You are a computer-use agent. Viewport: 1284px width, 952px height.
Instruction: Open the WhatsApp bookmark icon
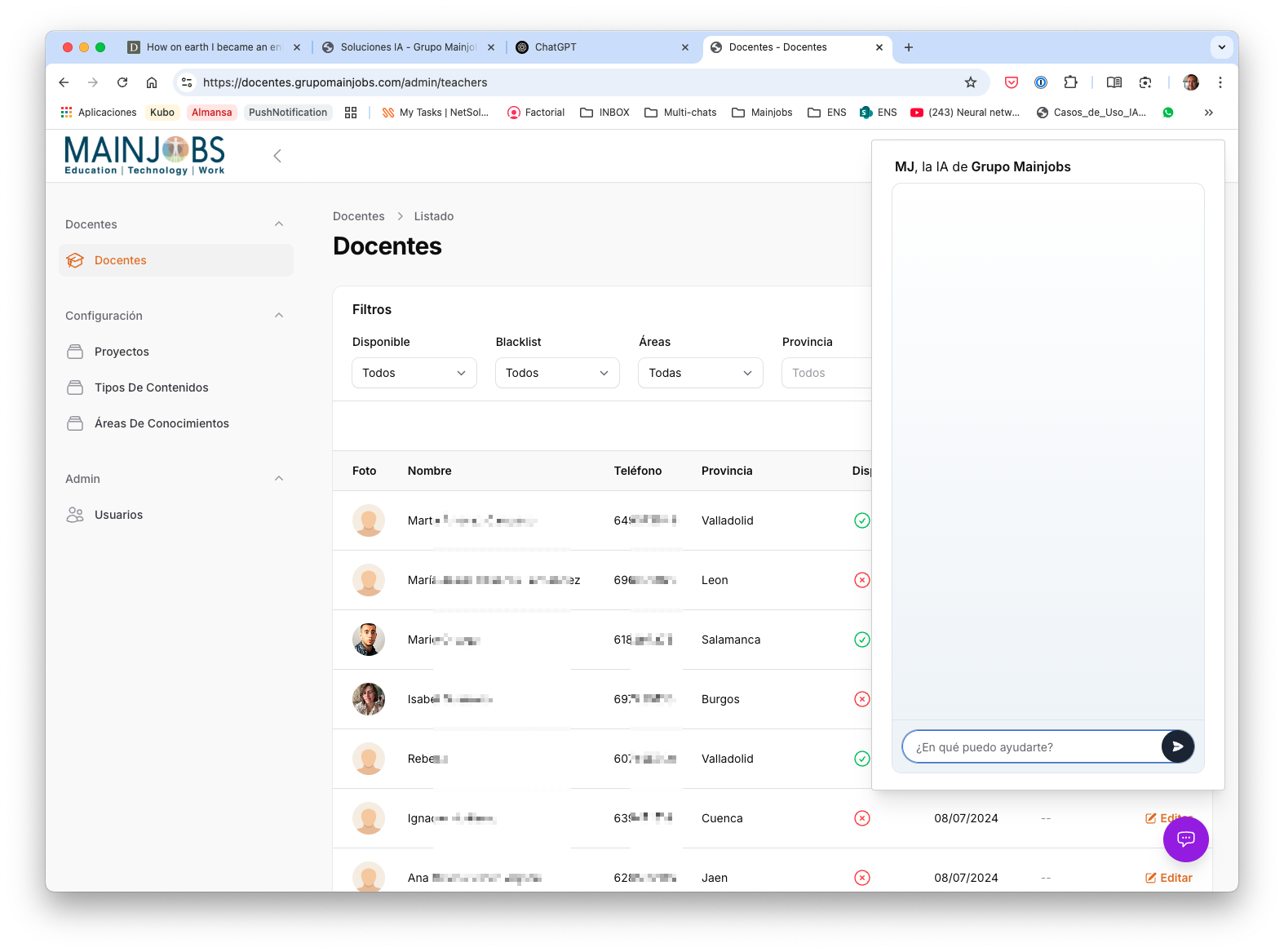point(1168,113)
